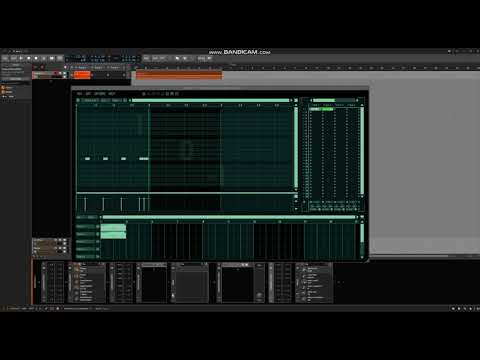Start playback with Bitwig transport play button

(21, 58)
